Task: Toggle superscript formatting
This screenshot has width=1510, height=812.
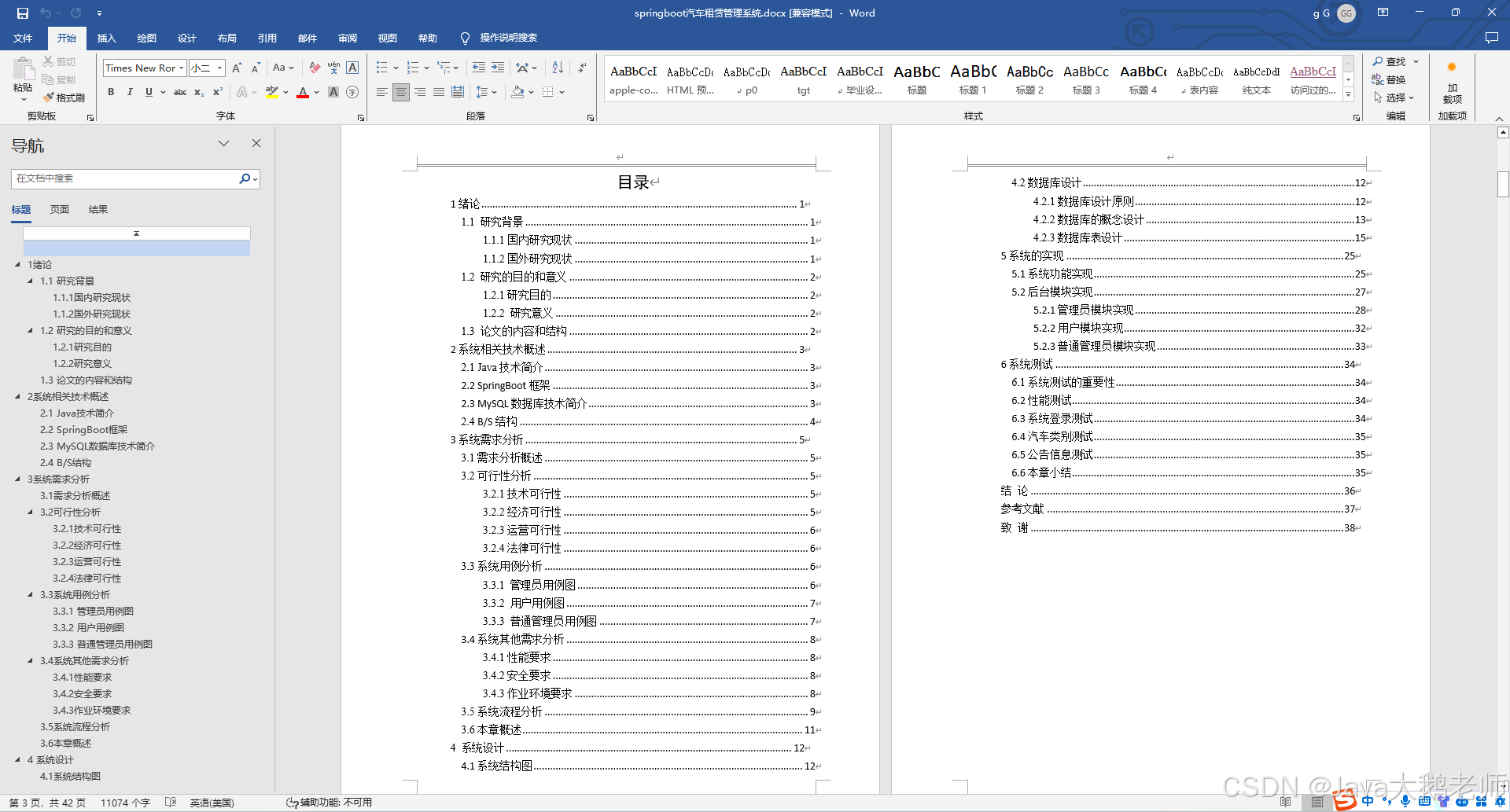Action: [x=218, y=92]
